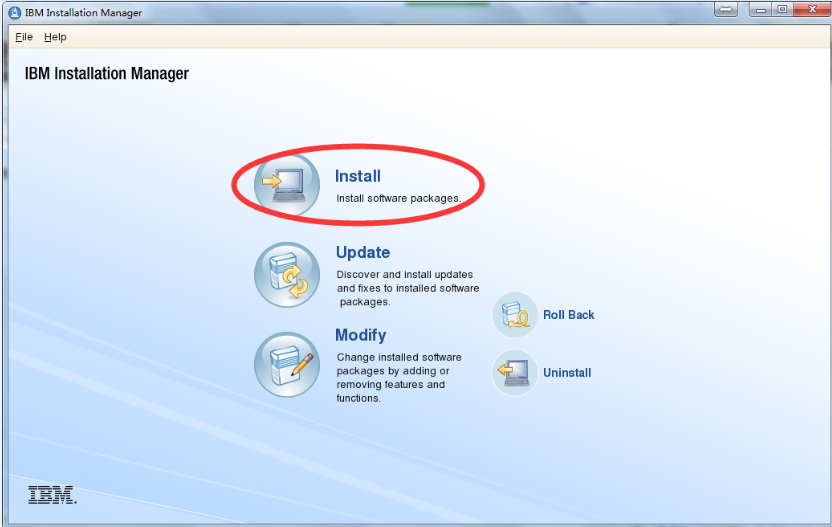This screenshot has width=832, height=527.
Task: Open the Uninstall link
Action: tap(567, 373)
